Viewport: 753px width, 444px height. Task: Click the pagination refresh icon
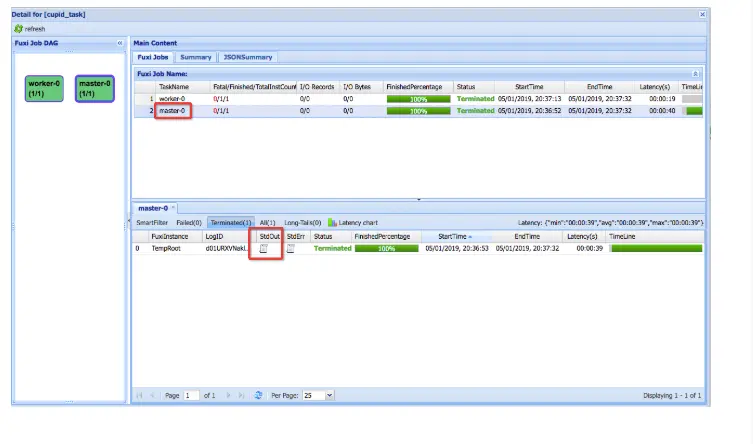click(x=258, y=396)
